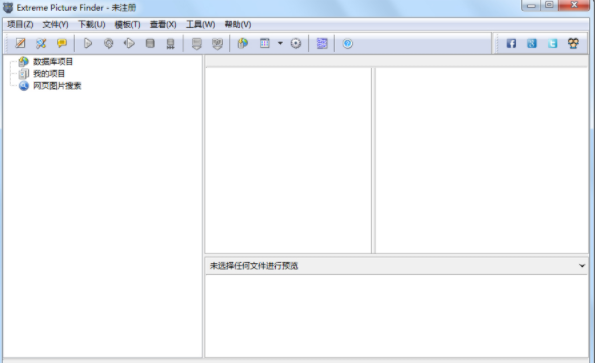This screenshot has width=595, height=363.
Task: Open the 文件(Y) menu
Action: tap(55, 24)
